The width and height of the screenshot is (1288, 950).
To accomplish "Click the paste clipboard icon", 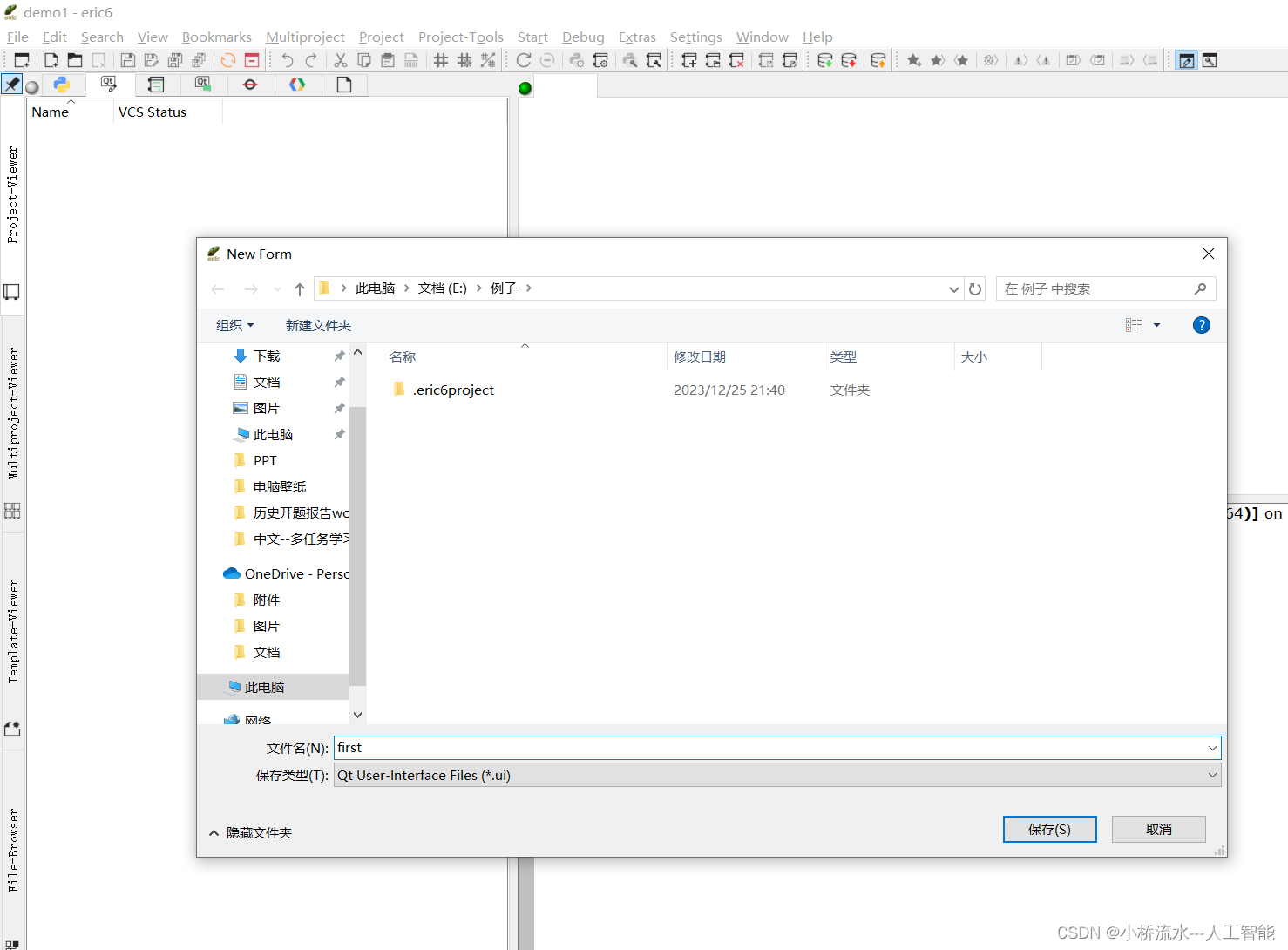I will (388, 60).
